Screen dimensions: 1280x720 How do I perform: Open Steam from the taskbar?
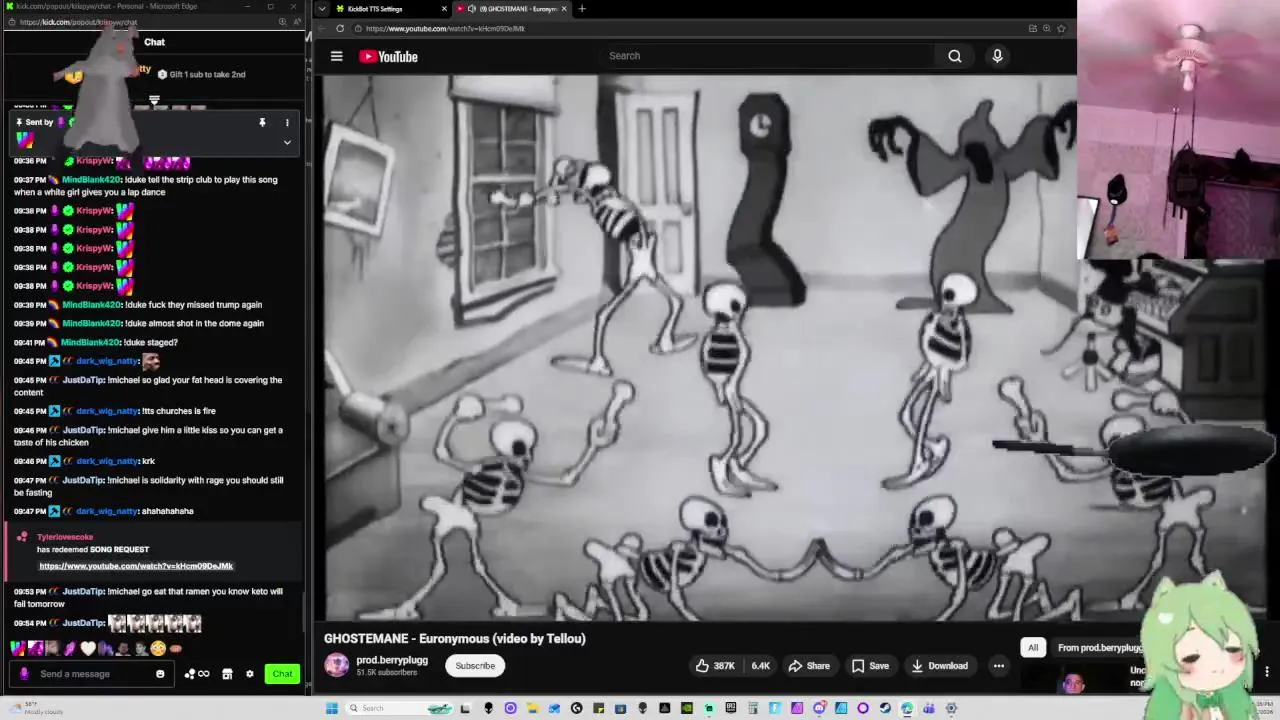[885, 708]
